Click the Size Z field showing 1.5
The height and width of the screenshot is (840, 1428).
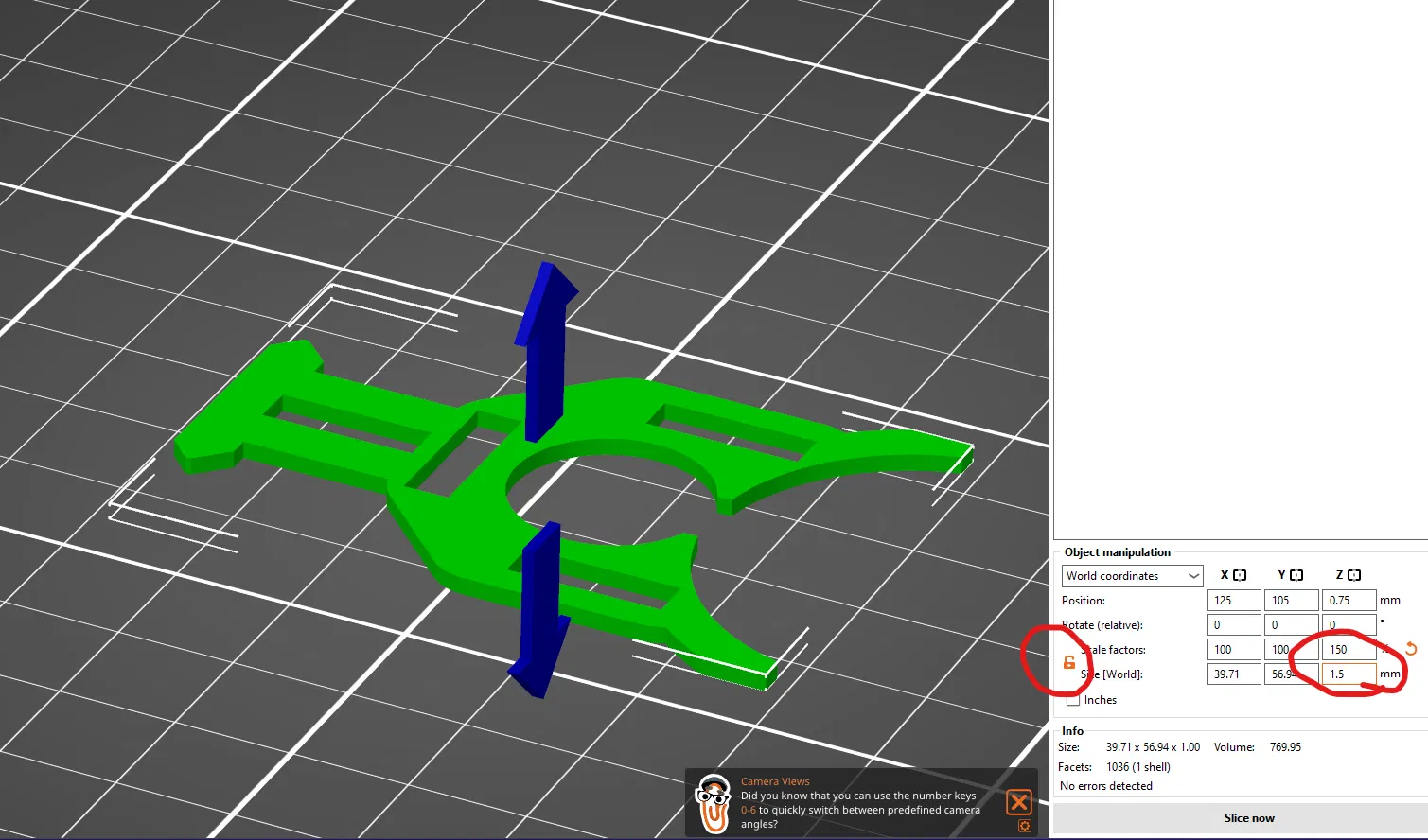[x=1349, y=674]
